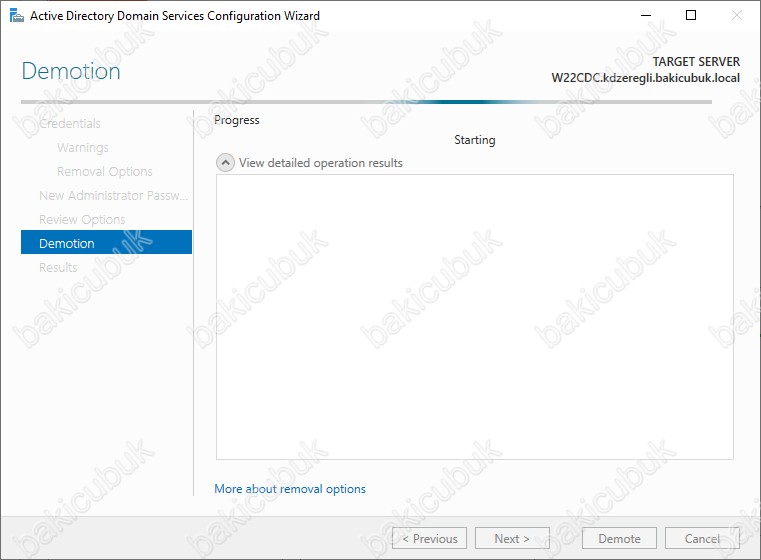
Task: Click the 'Demotion' page heading
Action: [x=71, y=71]
